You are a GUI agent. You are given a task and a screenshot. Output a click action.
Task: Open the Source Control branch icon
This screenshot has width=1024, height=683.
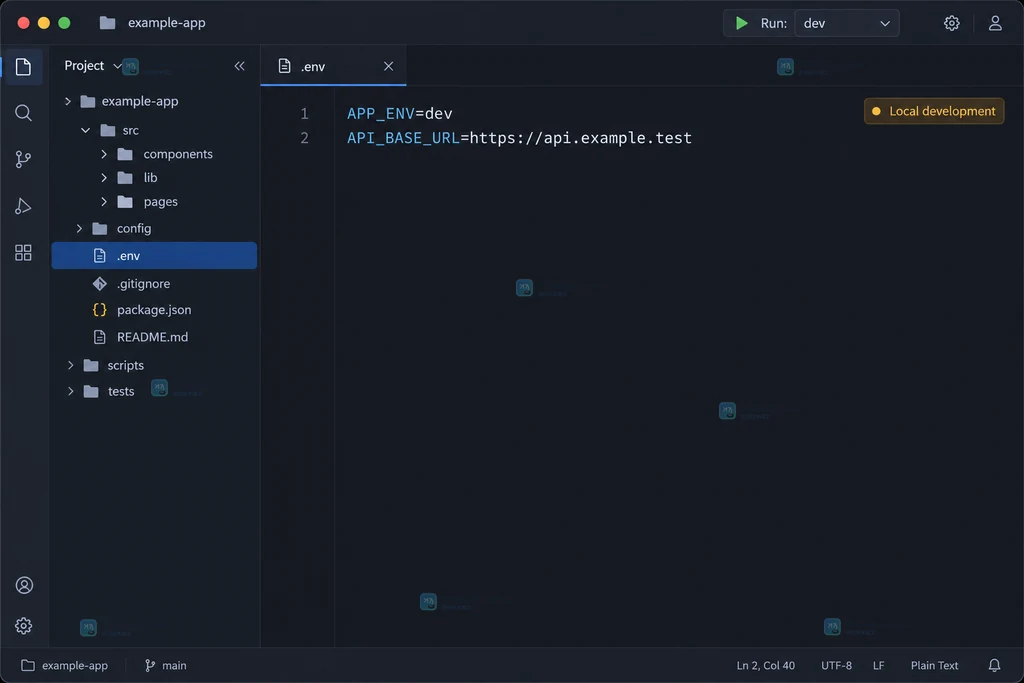[24, 159]
